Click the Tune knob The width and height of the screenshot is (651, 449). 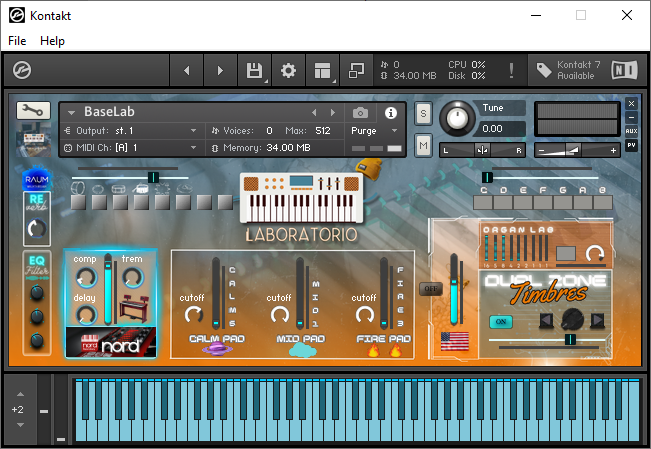pyautogui.click(x=457, y=118)
